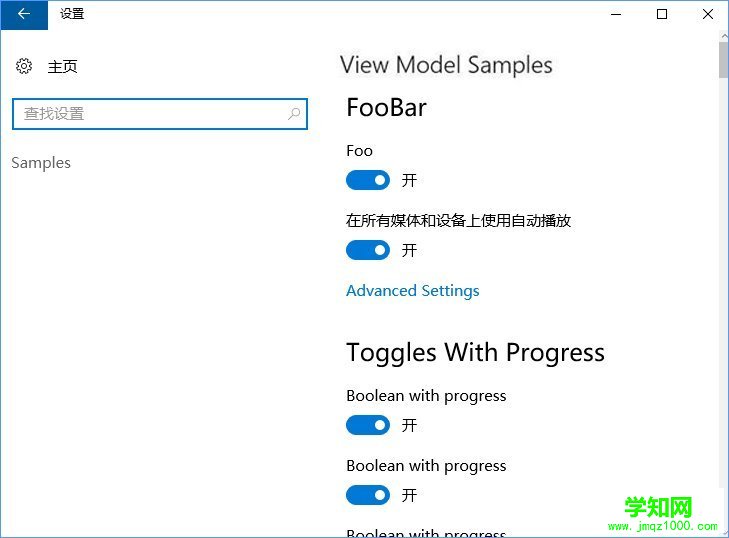
Task: Turn off the Foo toggle
Action: (x=367, y=180)
